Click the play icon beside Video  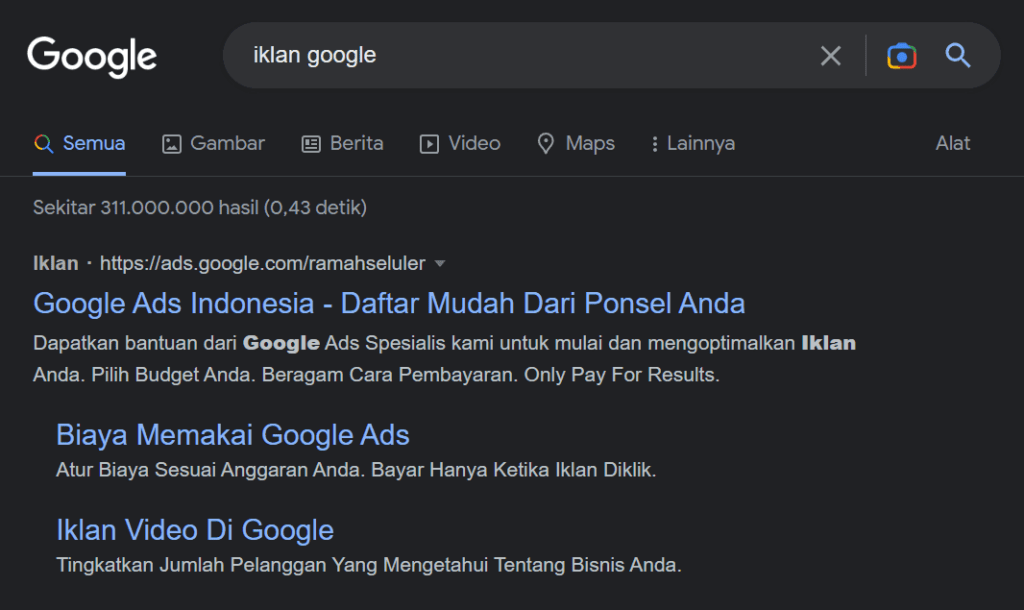click(428, 143)
